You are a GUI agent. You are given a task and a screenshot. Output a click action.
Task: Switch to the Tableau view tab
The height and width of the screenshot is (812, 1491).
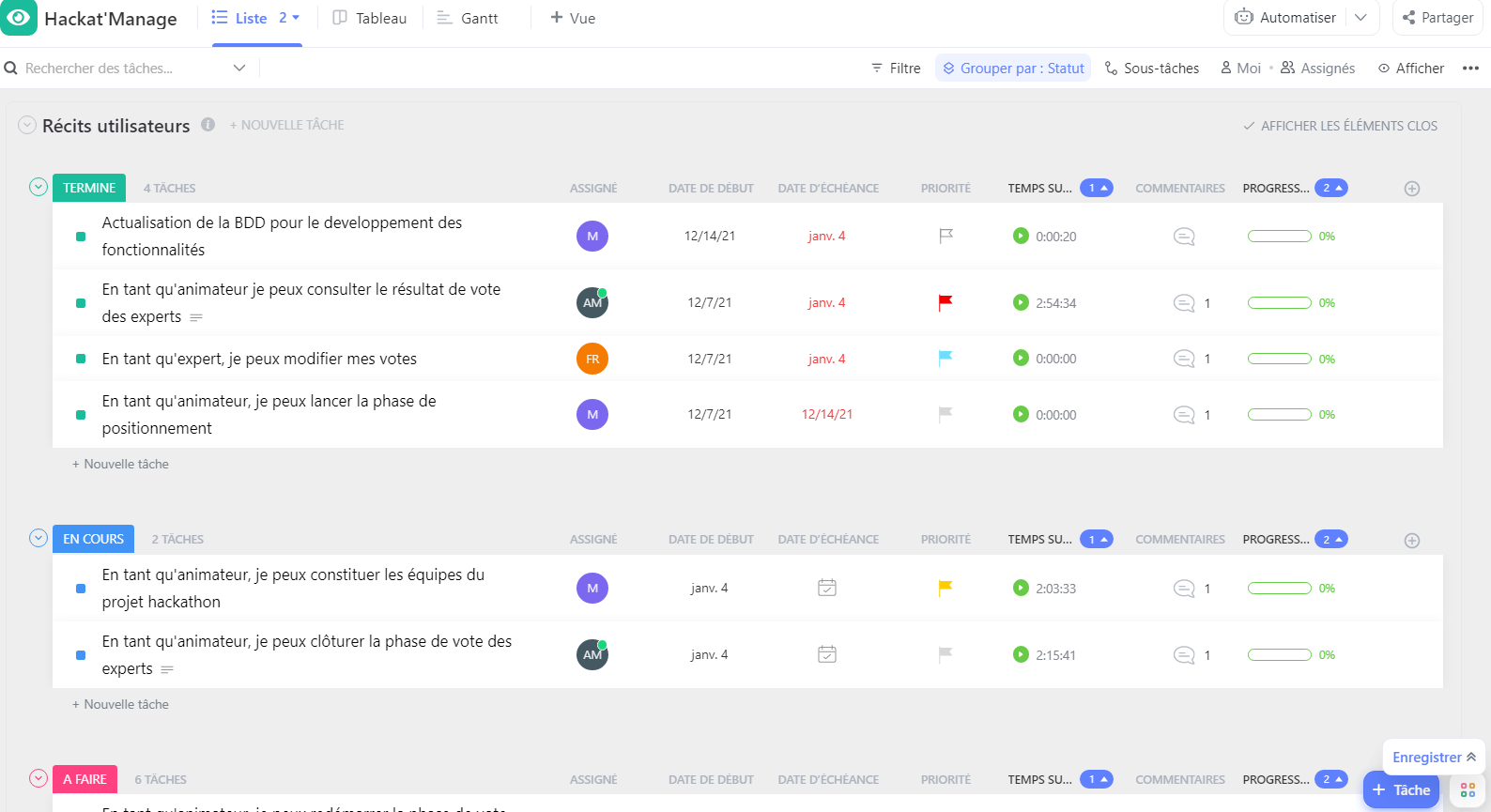[370, 18]
